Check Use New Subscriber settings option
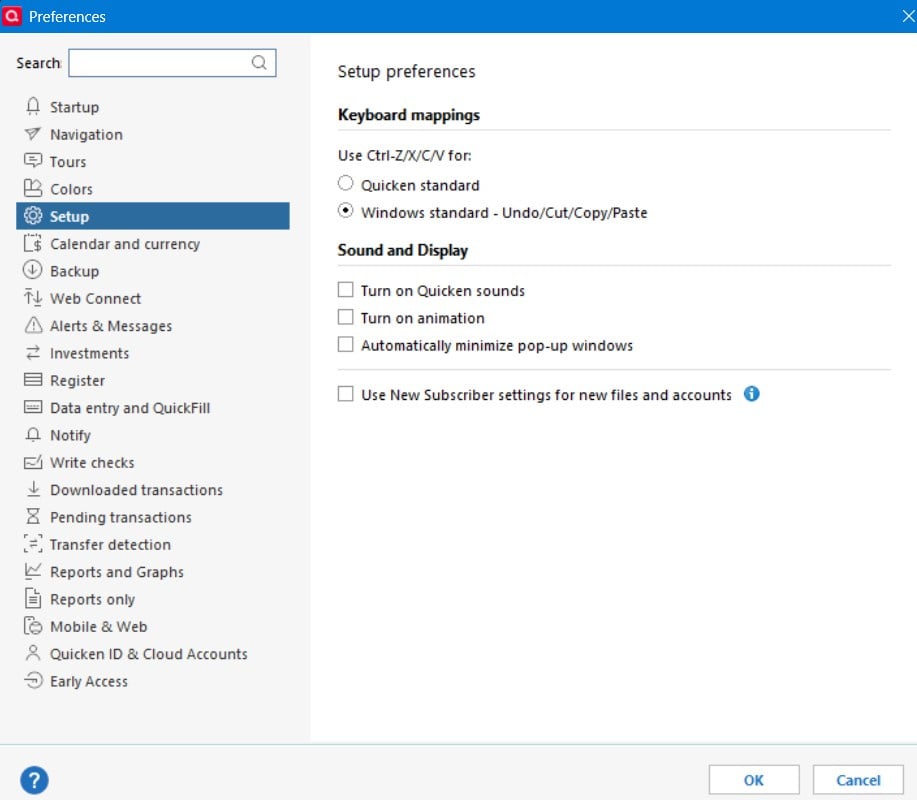The height and width of the screenshot is (800, 917). click(x=346, y=394)
